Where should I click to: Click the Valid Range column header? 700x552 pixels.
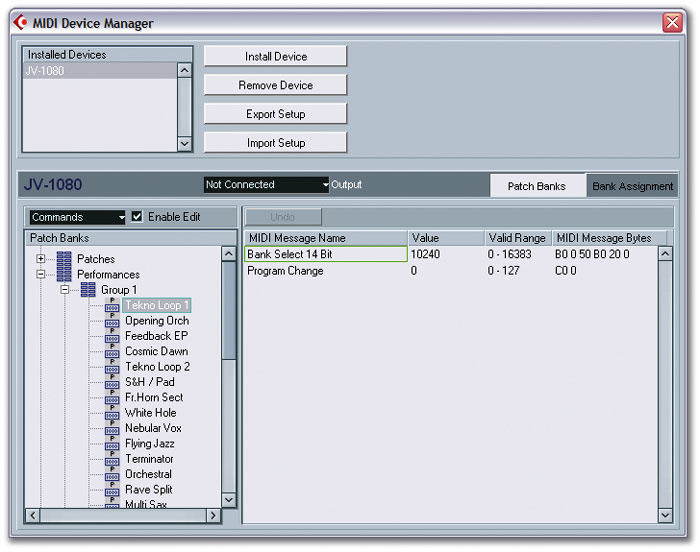518,238
